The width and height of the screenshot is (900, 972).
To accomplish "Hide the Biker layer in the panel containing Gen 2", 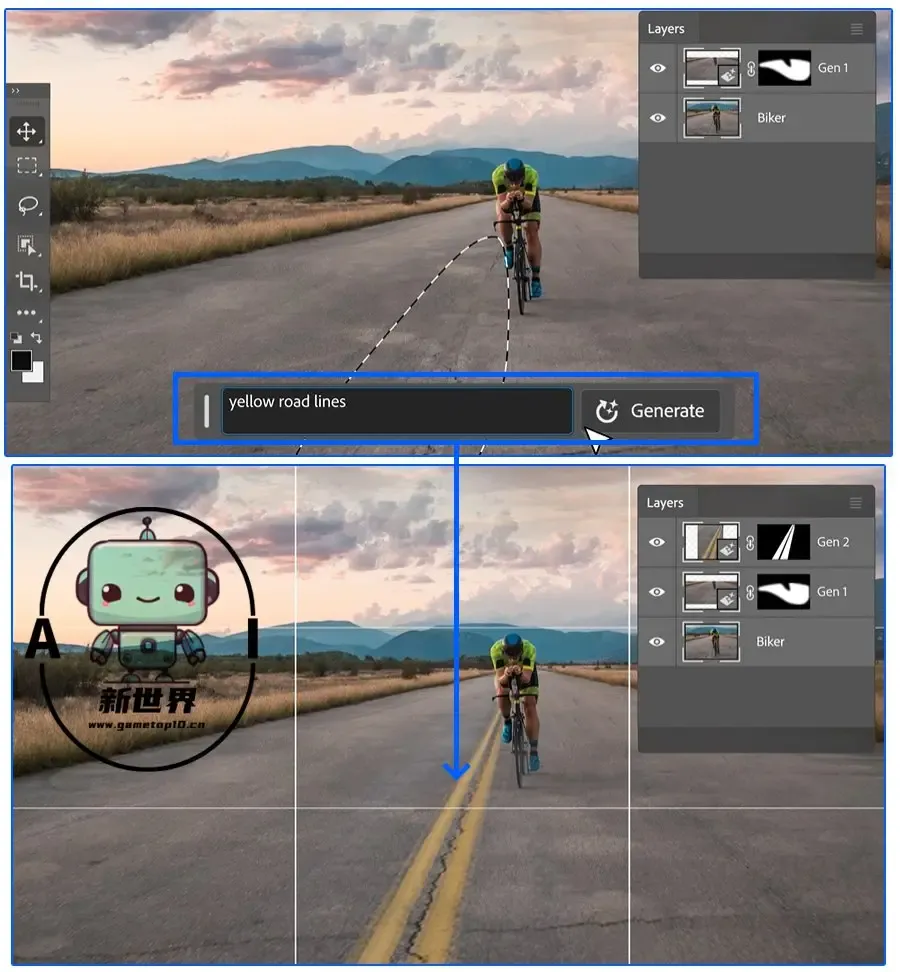I will point(656,642).
